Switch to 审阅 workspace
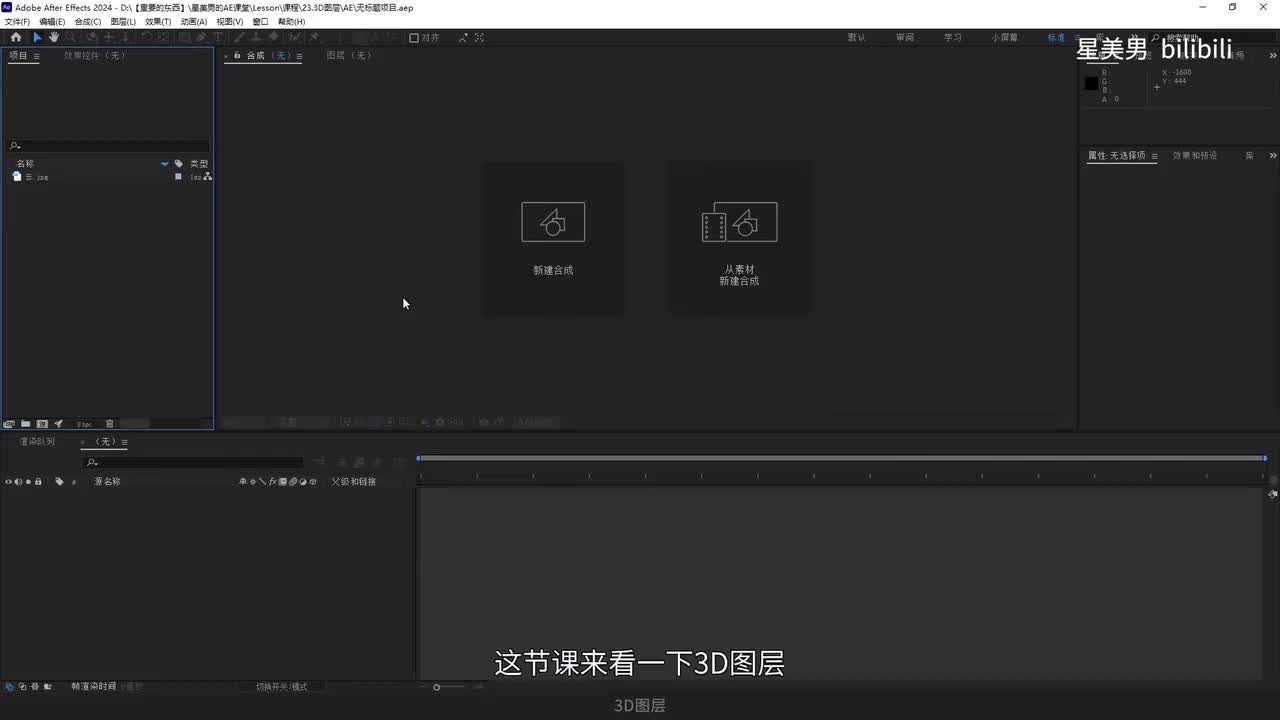This screenshot has width=1280, height=720. (905, 38)
